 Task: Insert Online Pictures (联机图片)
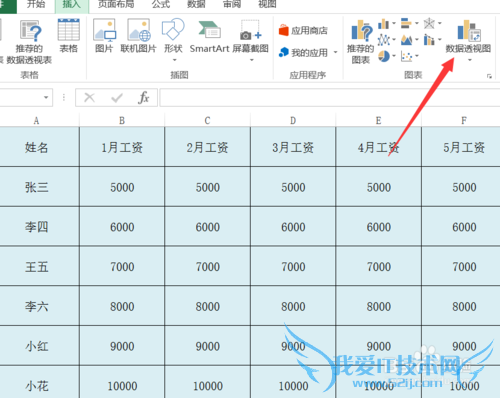coord(138,36)
